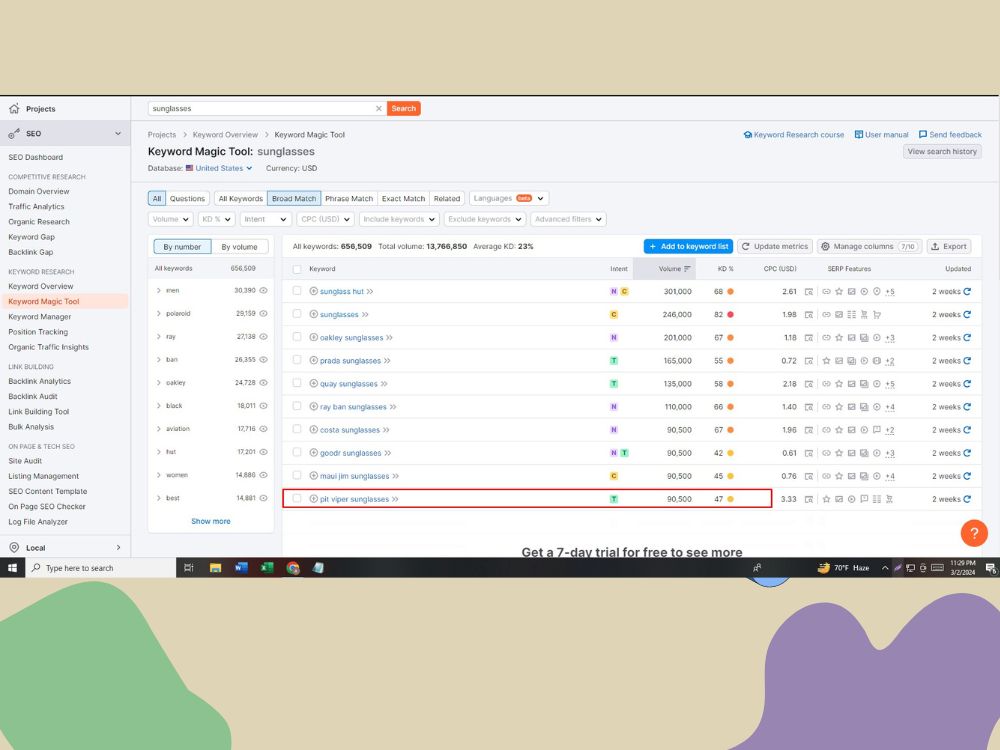Expand the ray keyword group
The width and height of the screenshot is (1000, 750).
tap(158, 336)
